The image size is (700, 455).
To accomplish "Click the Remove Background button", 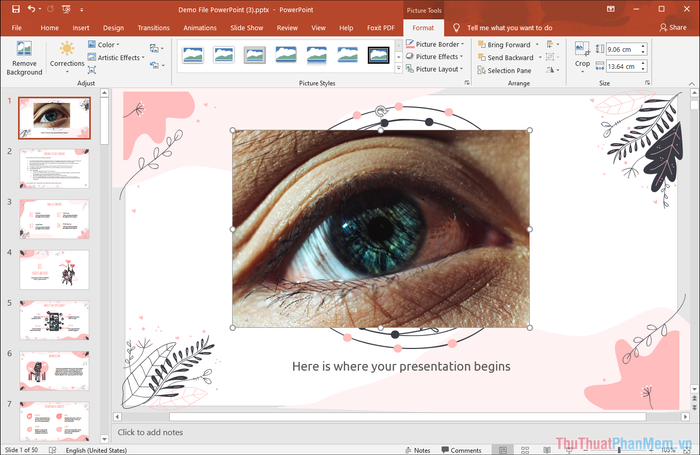I will (x=24, y=58).
